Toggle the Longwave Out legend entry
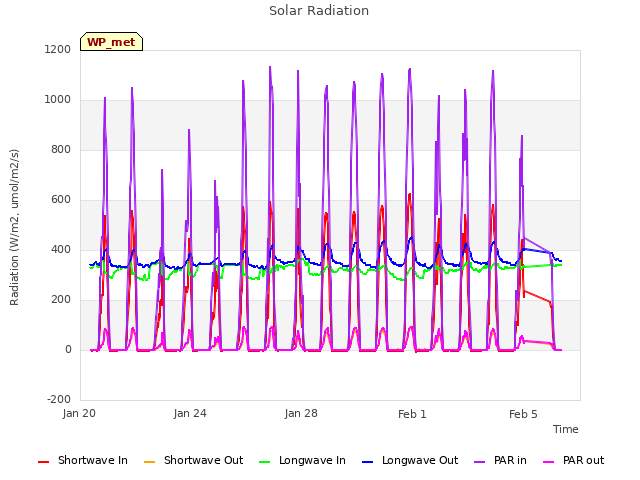 410,460
